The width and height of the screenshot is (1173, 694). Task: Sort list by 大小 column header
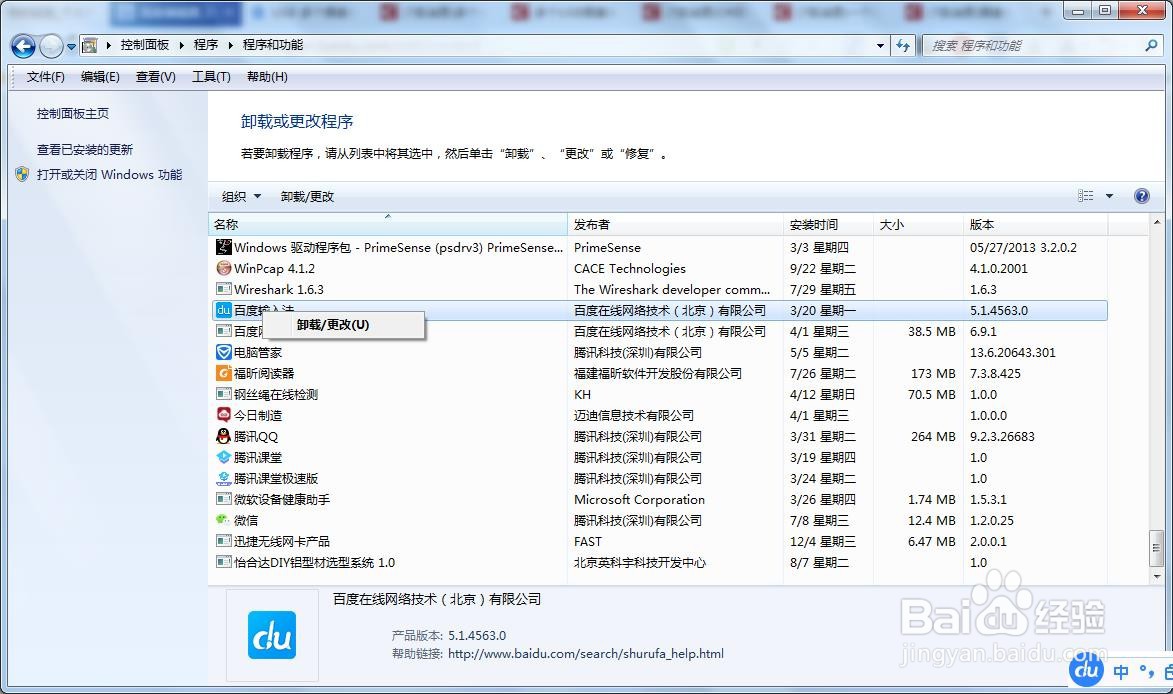coord(919,224)
